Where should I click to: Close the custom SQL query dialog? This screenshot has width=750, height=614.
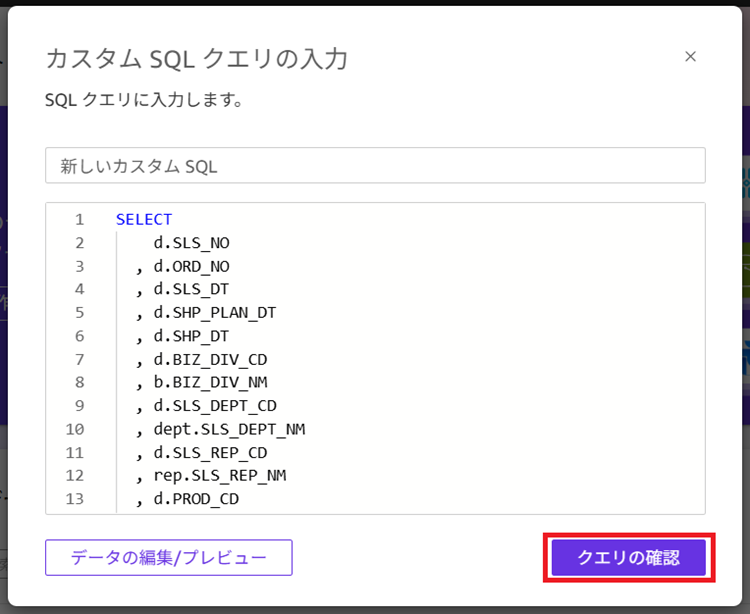point(690,57)
